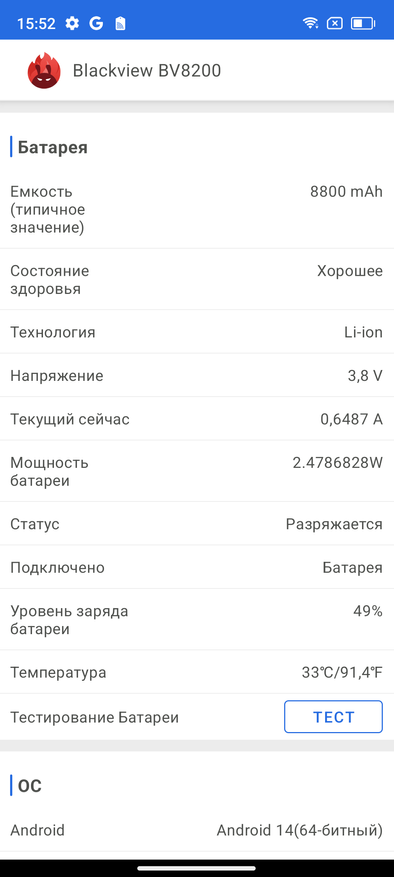Tap the Google G status icon
Viewport: 394px width, 877px height.
point(96,23)
